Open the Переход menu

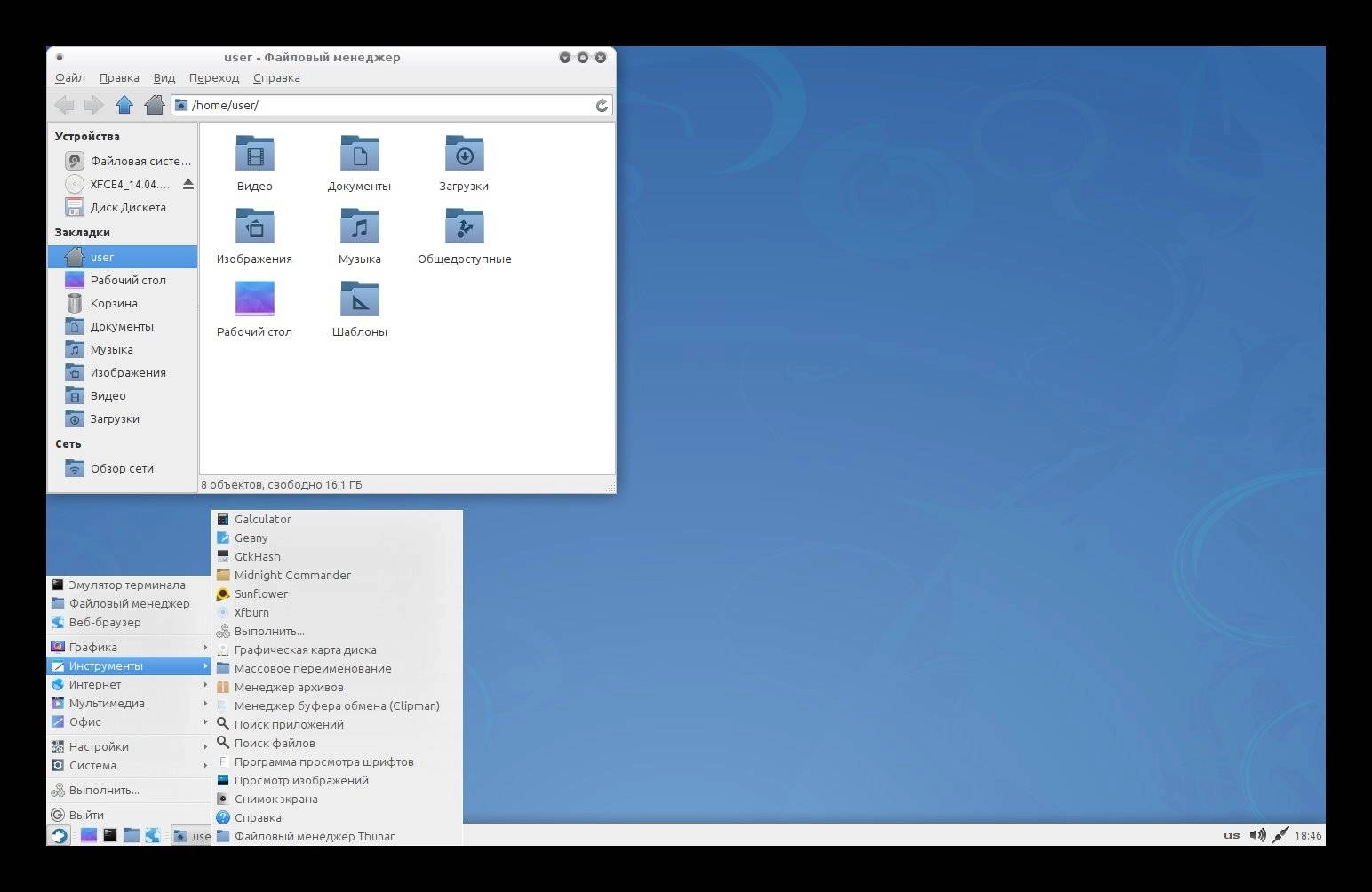[x=214, y=78]
